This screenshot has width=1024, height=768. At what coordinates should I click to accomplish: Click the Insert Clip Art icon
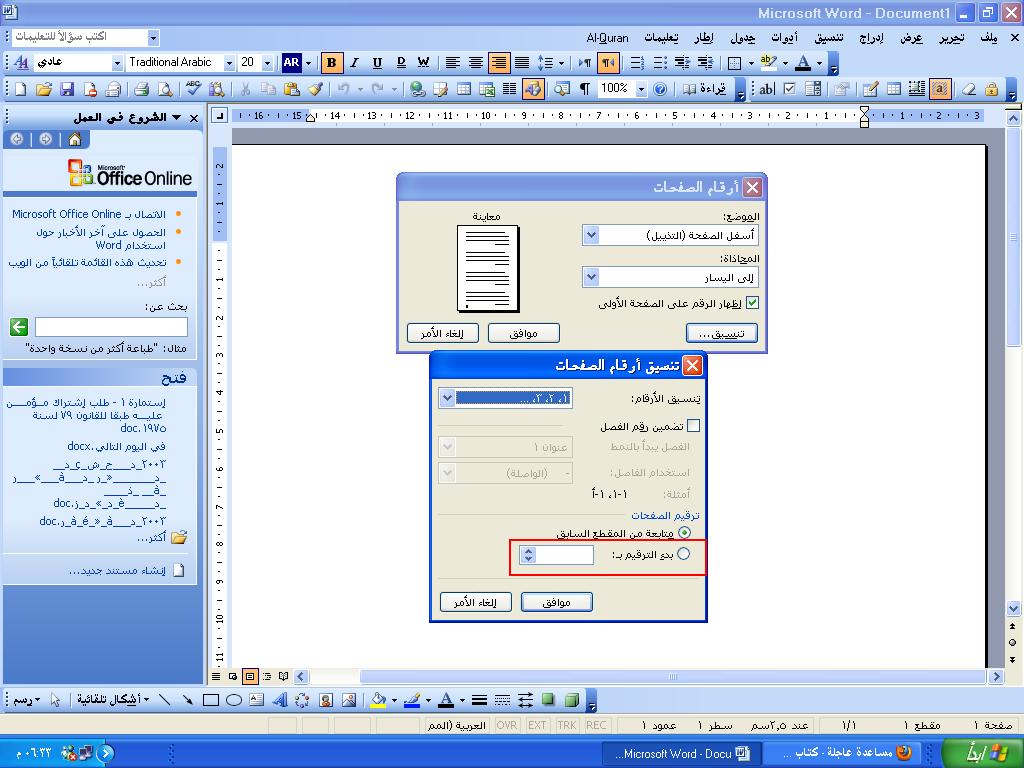click(326, 700)
